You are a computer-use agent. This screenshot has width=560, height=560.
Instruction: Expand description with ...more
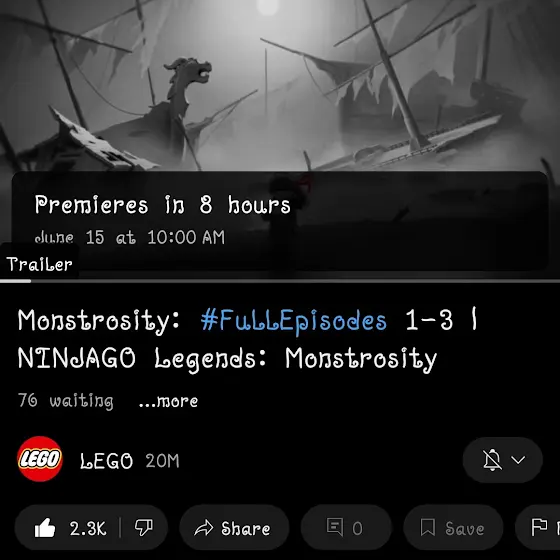[x=168, y=401]
